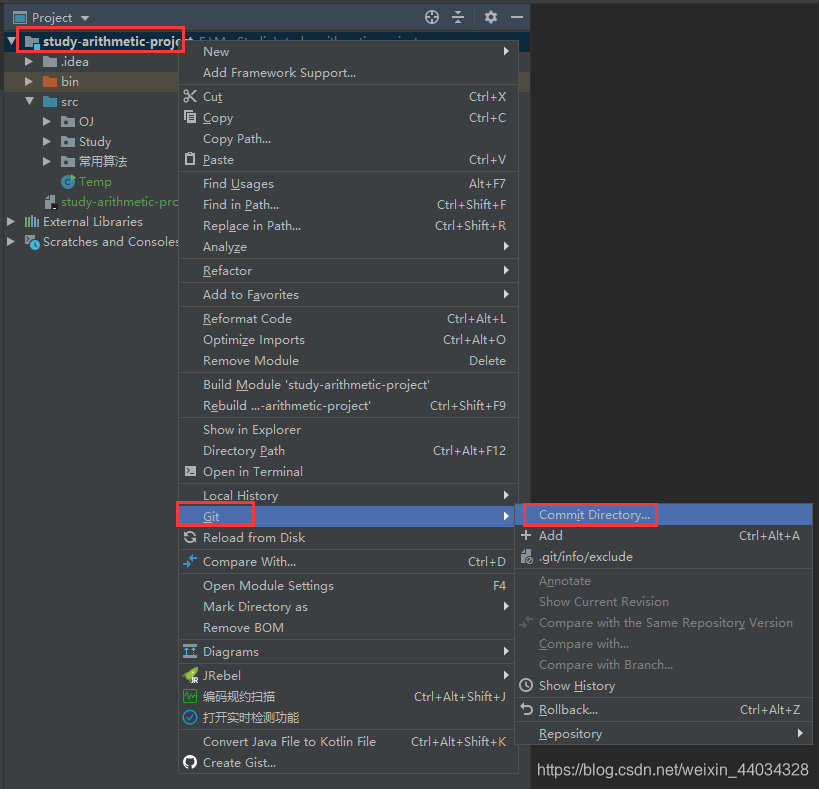Open the Project view dropdown arrow
Screen dimensions: 819x789
click(85, 18)
